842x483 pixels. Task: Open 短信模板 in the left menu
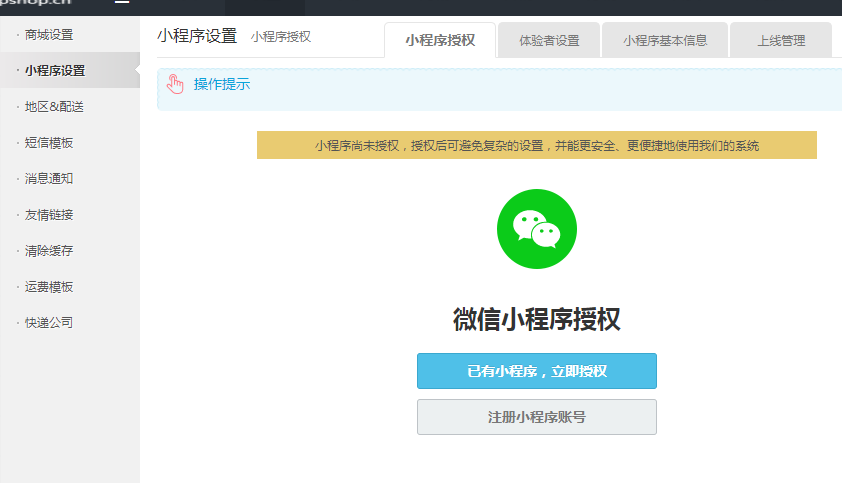coord(49,143)
